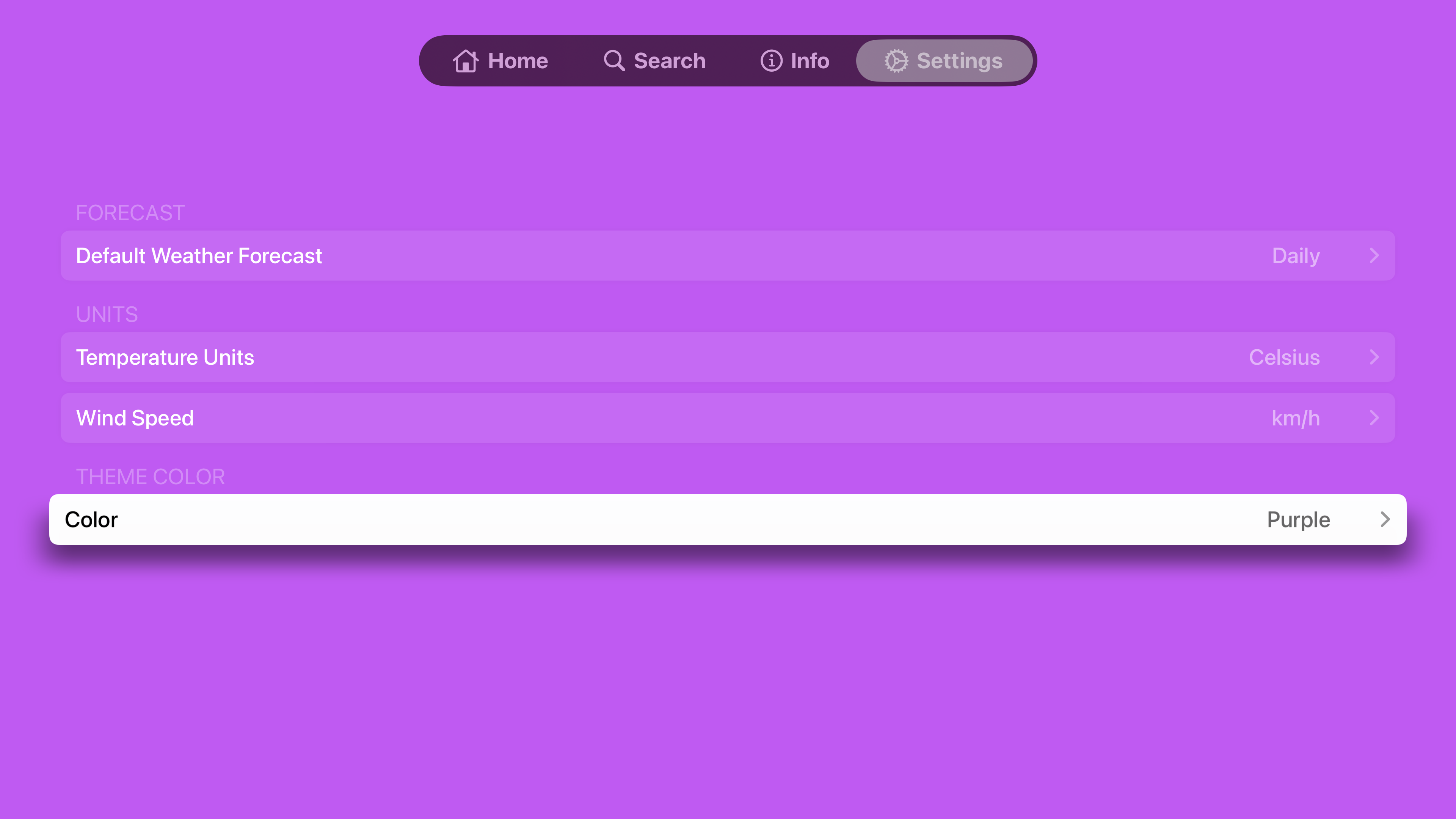
Task: Click the UNITS section header
Action: point(107,314)
